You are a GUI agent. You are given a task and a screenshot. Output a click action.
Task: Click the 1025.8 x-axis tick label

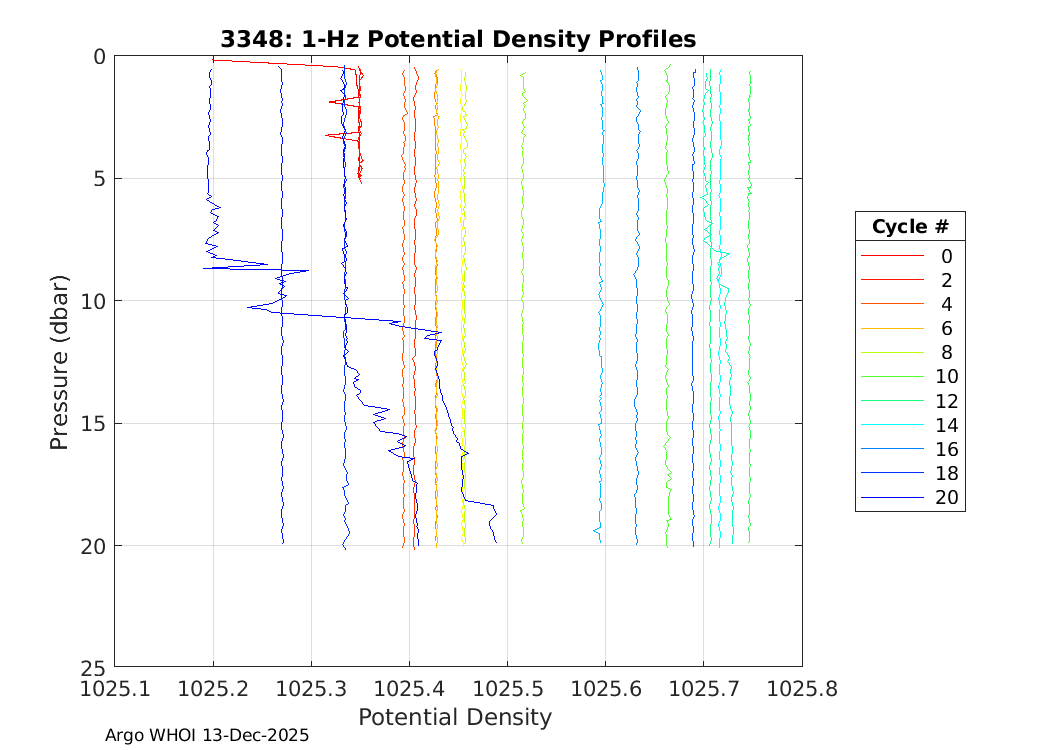click(x=801, y=688)
